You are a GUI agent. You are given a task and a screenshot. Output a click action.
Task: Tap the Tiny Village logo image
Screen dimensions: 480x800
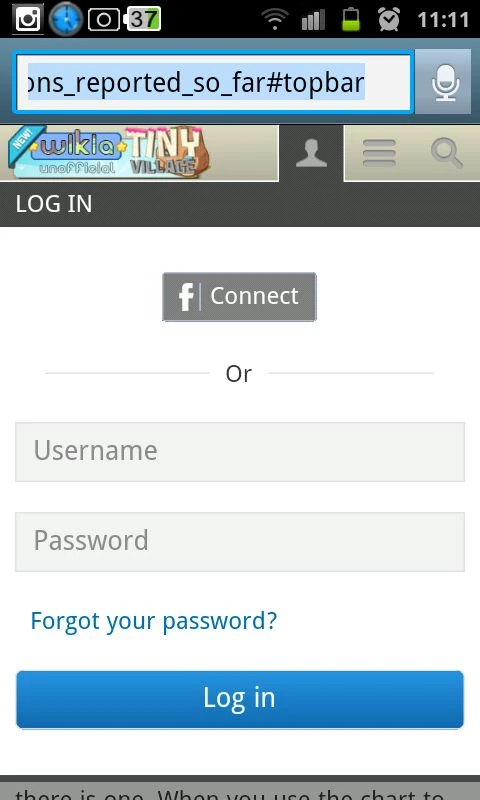click(x=166, y=152)
